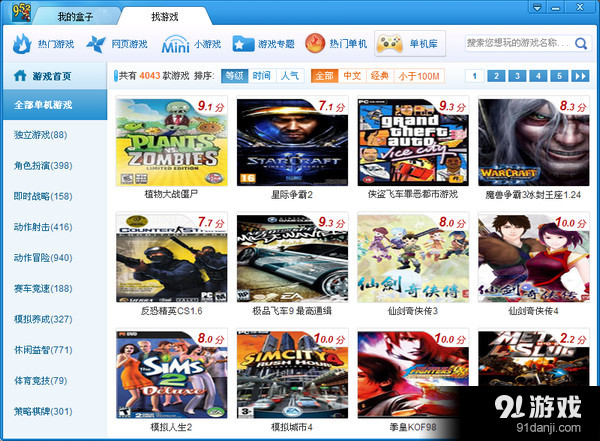
Task: Select 全部单机游戏 in sidebar
Action: 55,105
